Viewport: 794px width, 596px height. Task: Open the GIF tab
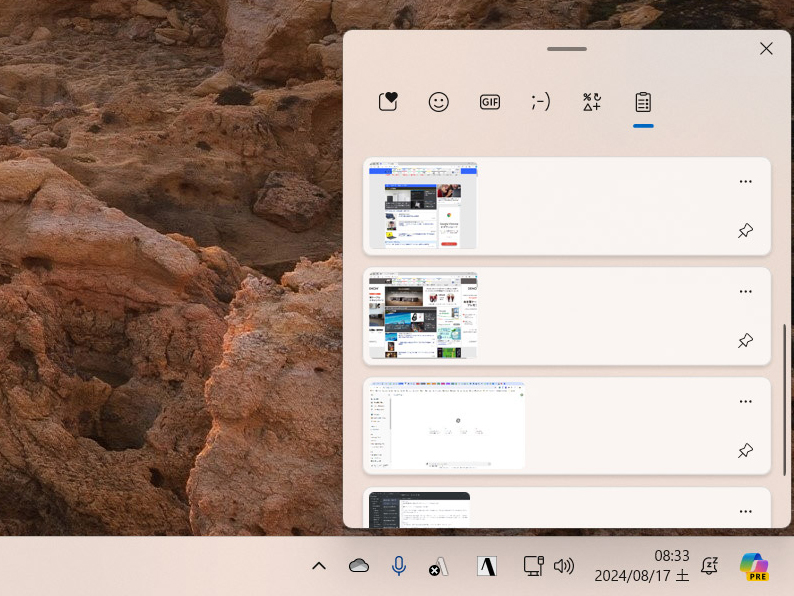click(x=490, y=102)
